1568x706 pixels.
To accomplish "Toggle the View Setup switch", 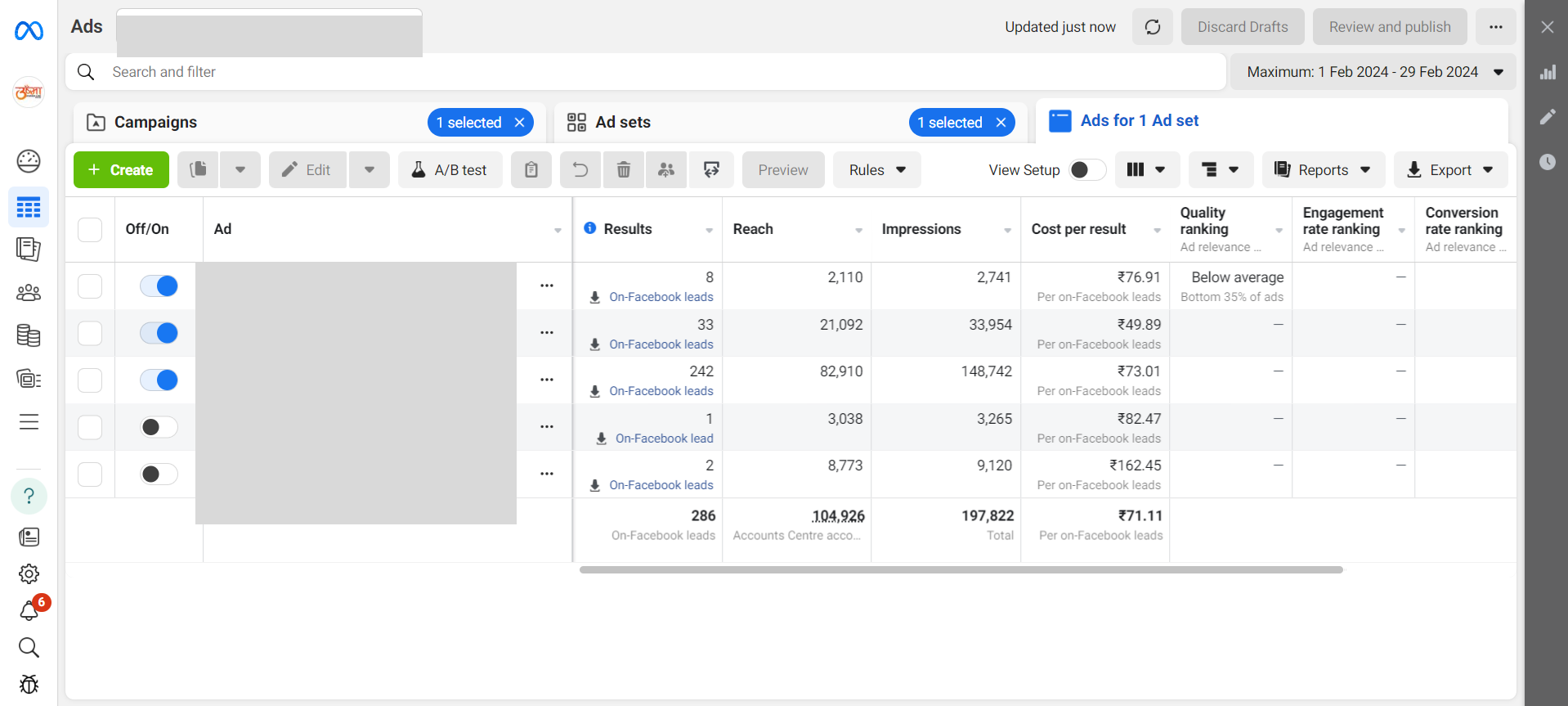I will [1086, 169].
